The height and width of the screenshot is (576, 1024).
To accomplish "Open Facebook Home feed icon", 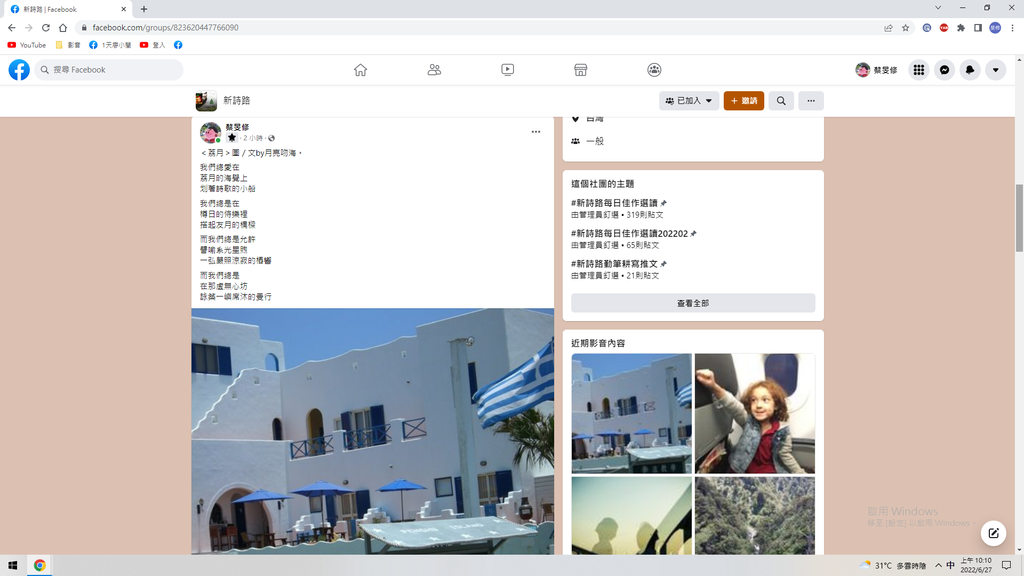I will 360,70.
